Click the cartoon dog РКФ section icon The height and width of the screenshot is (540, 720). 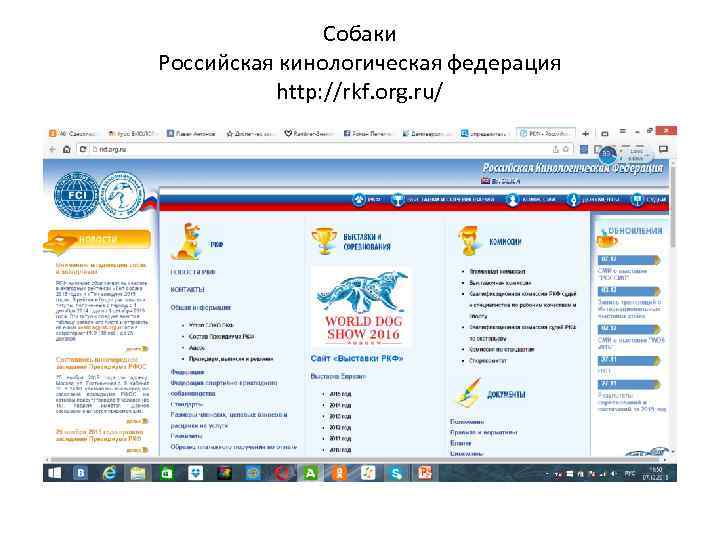point(187,242)
